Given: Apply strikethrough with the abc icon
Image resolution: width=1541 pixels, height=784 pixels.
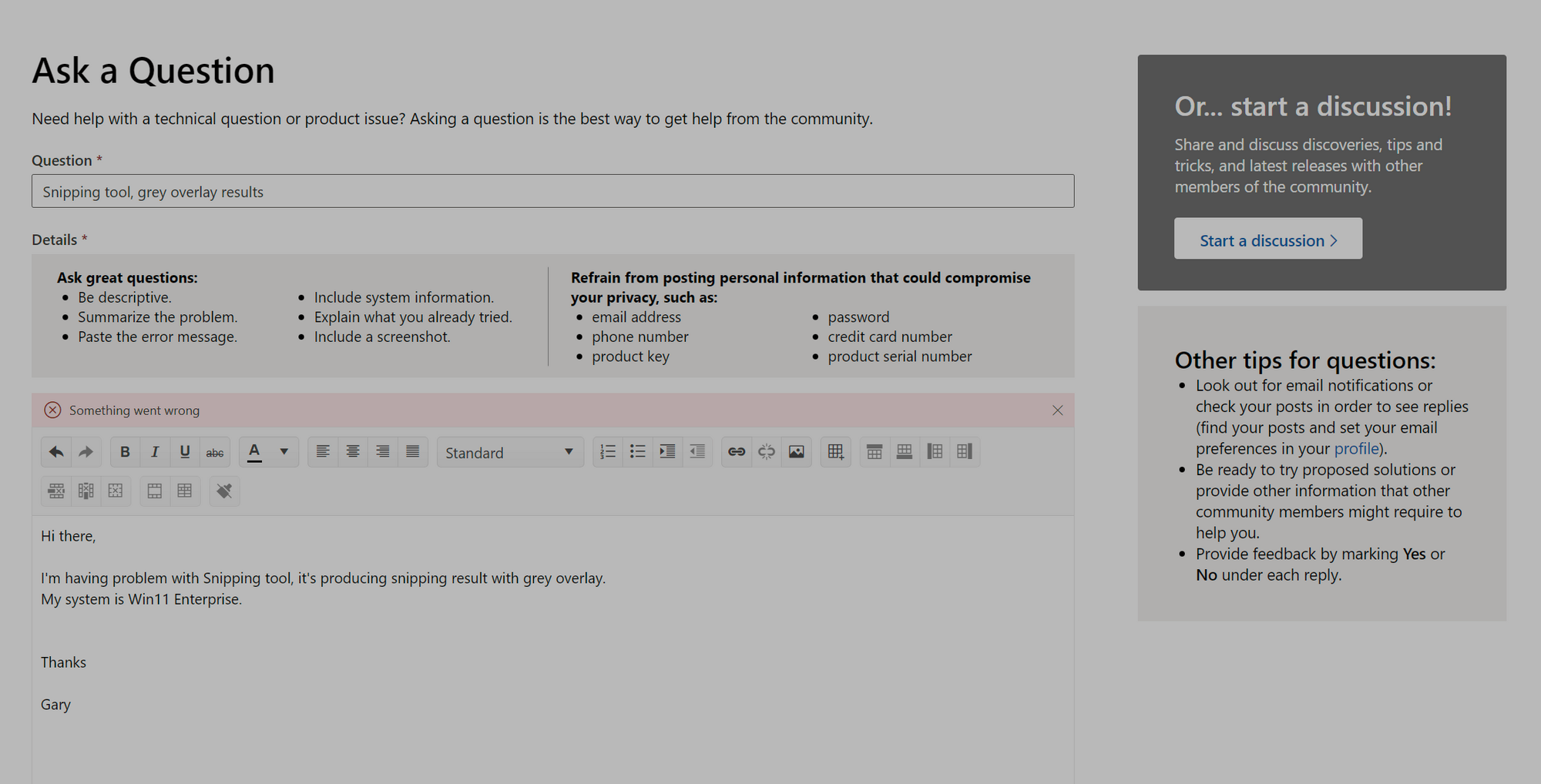Looking at the screenshot, I should click(x=215, y=452).
